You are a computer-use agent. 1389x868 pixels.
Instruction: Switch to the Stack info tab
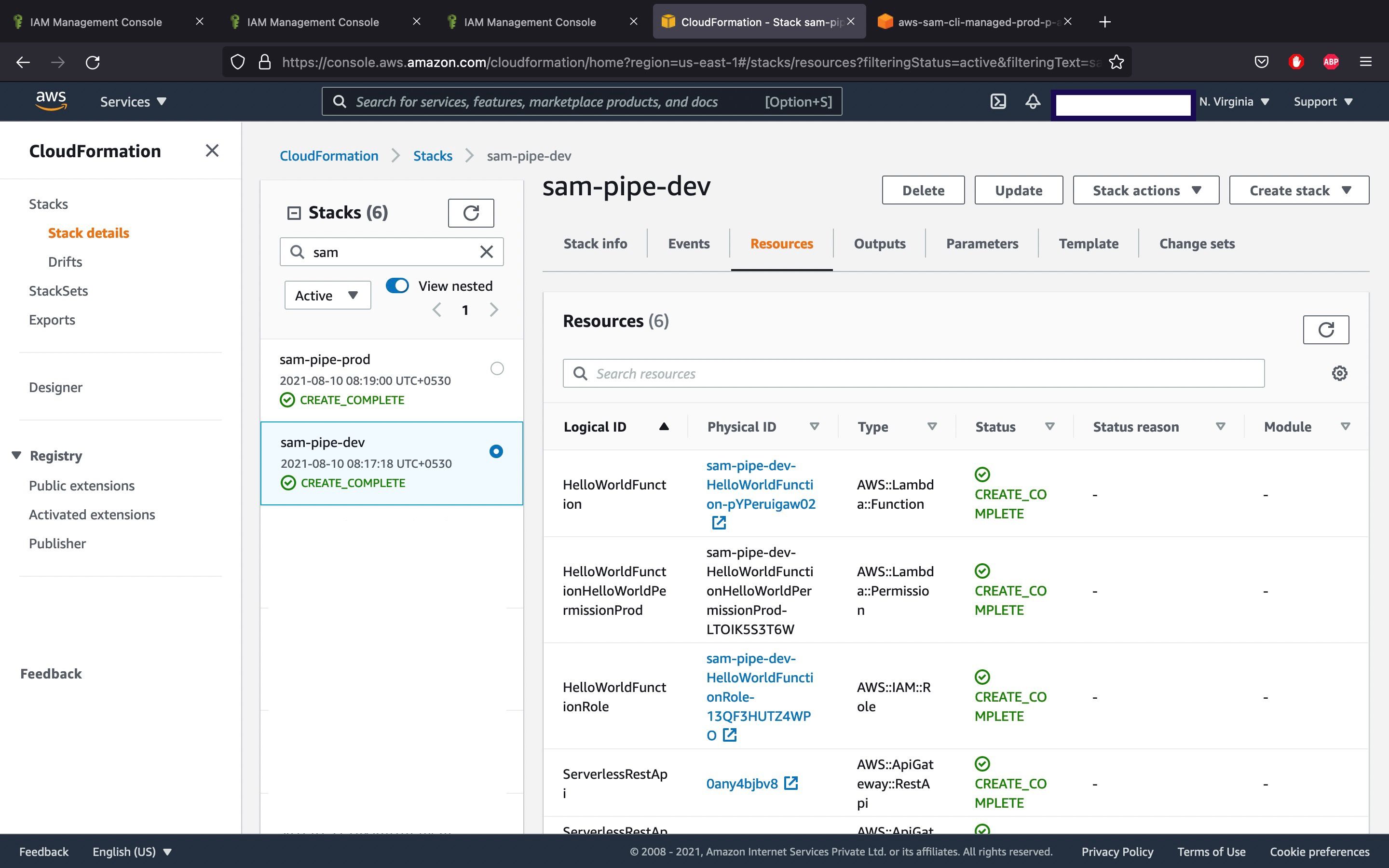coord(595,244)
